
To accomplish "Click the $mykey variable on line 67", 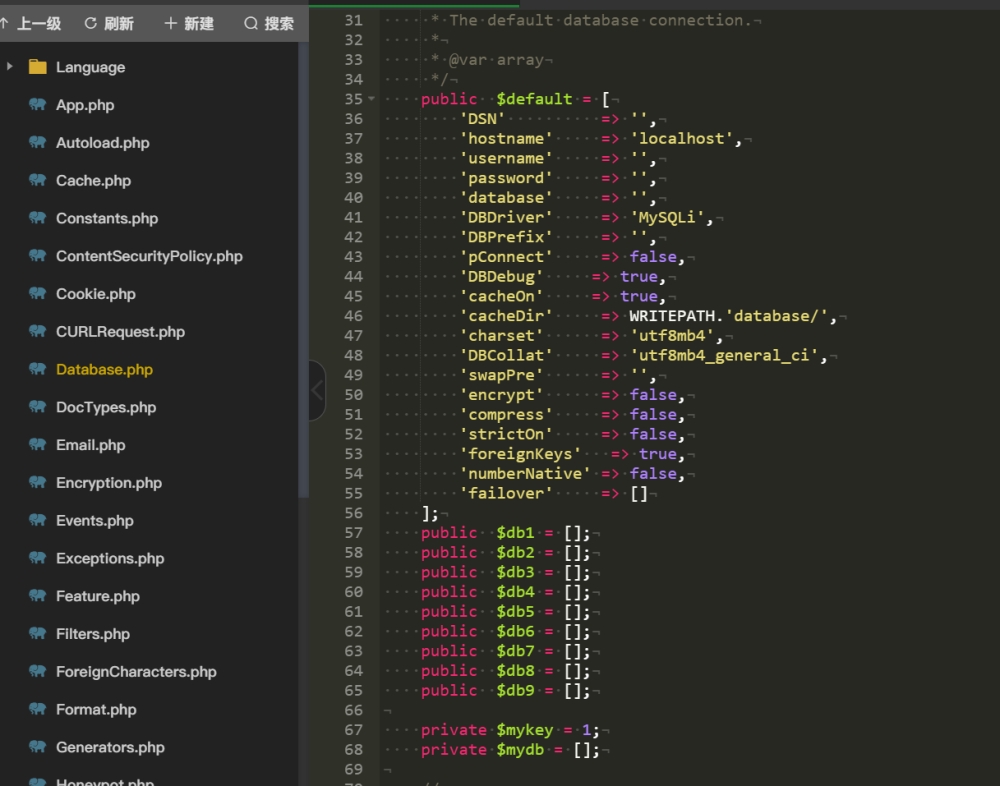I will (x=525, y=730).
